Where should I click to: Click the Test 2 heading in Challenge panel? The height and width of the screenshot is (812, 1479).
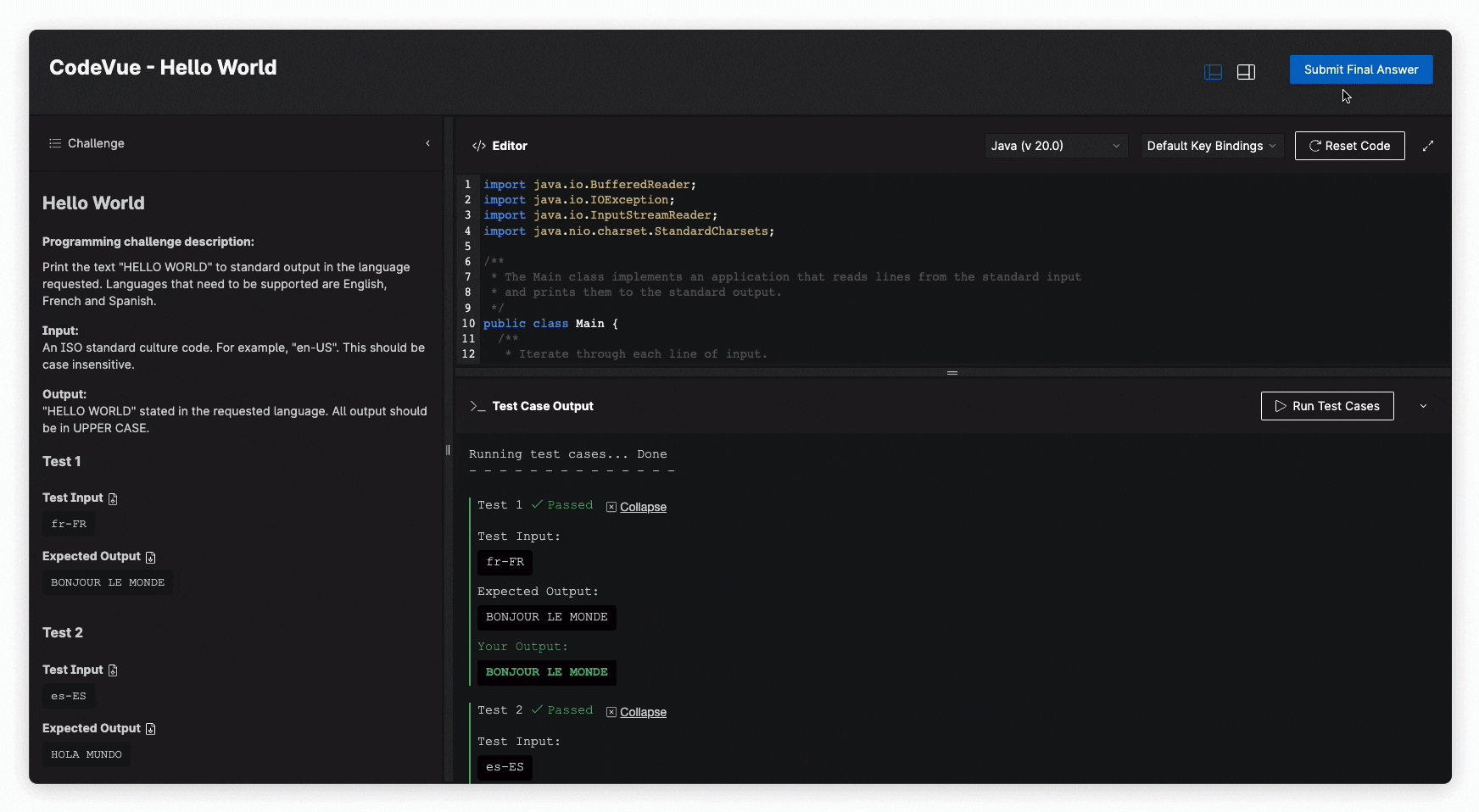[63, 633]
